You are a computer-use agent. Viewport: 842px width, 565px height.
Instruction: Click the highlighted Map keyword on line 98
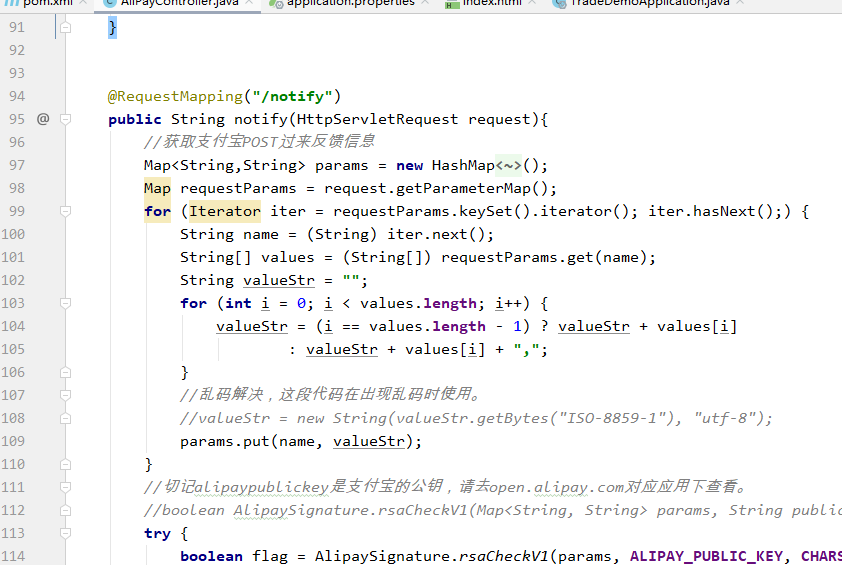157,189
